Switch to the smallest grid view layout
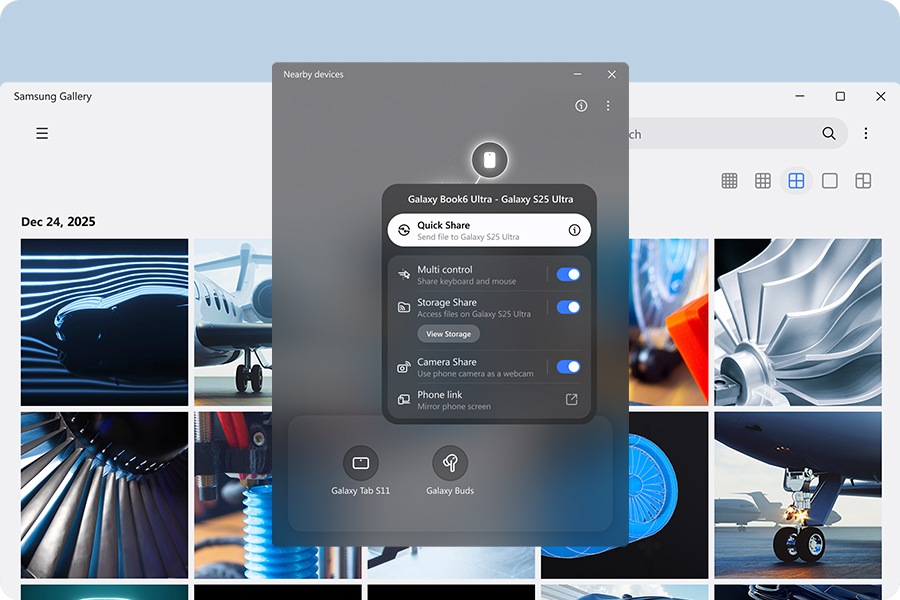This screenshot has width=900, height=600. [730, 181]
